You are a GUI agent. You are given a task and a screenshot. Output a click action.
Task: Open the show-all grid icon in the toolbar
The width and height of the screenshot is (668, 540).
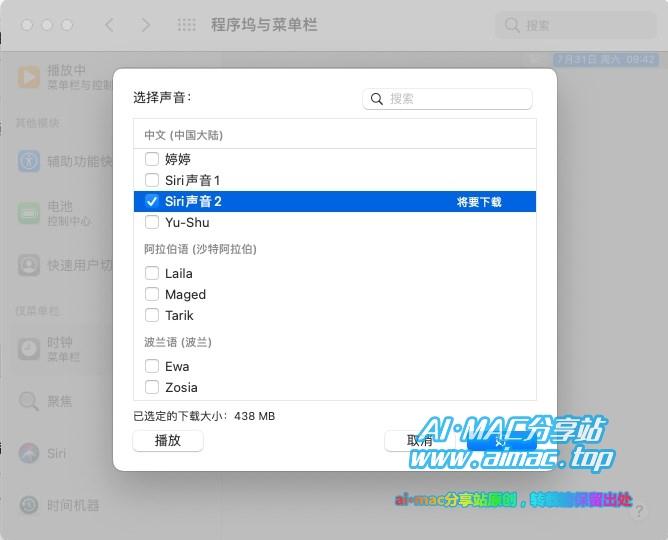[x=187, y=25]
